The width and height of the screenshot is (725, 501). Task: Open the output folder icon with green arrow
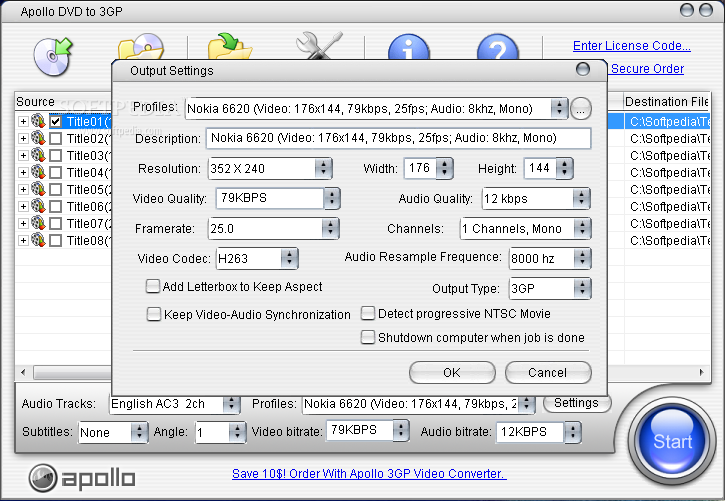point(230,46)
